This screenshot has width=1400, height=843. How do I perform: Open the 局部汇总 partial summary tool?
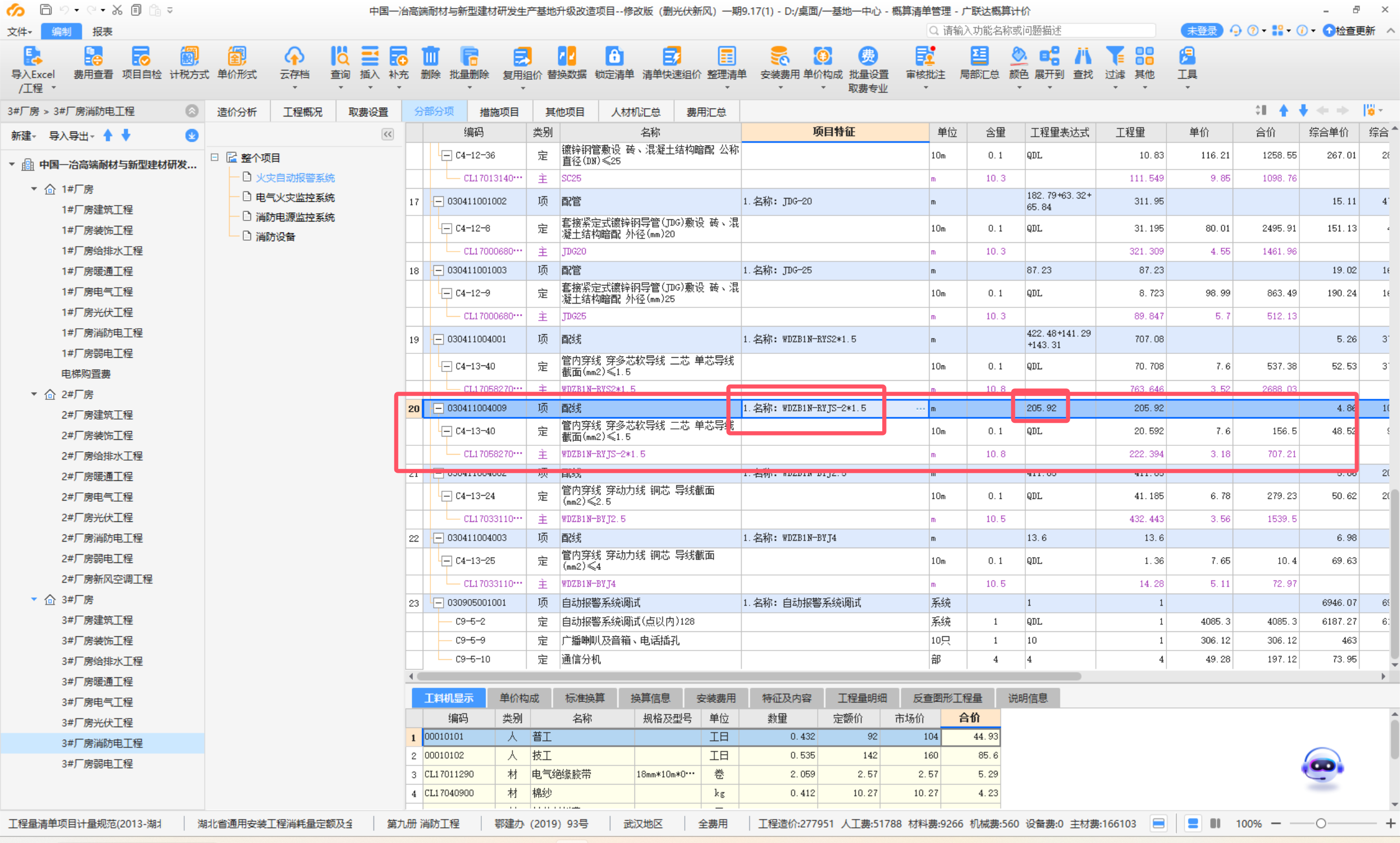(x=979, y=57)
